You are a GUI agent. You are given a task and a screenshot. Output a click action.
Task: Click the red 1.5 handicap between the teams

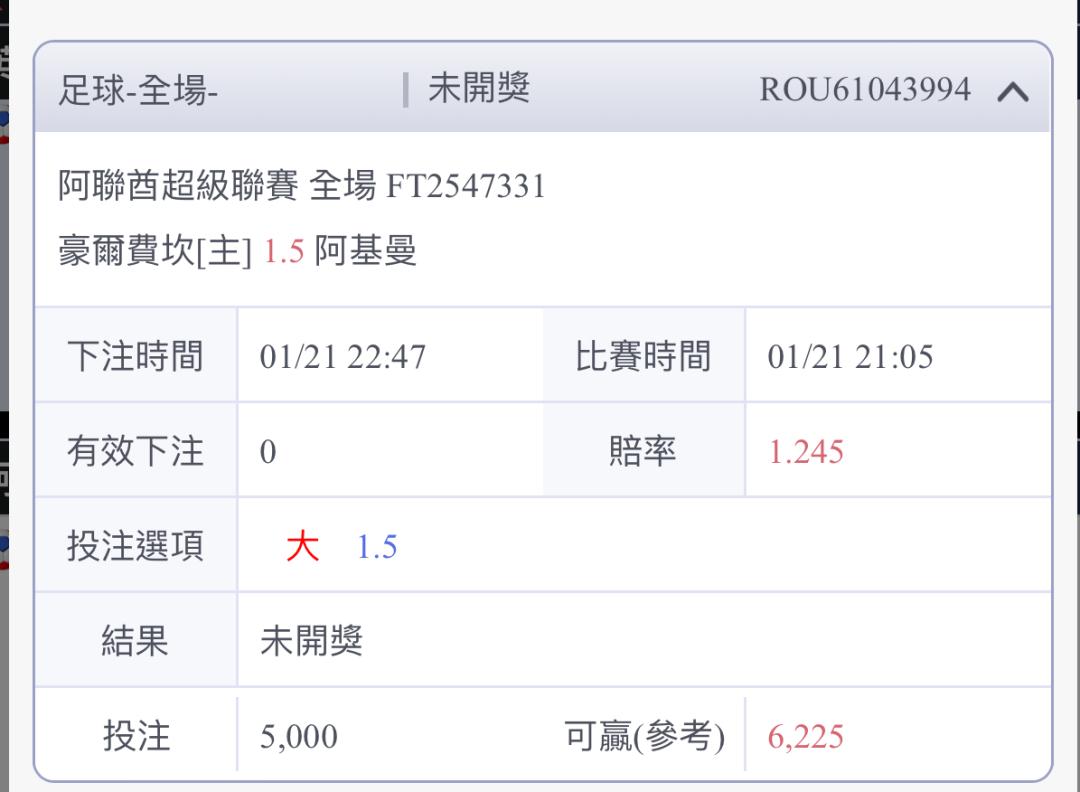pos(284,251)
